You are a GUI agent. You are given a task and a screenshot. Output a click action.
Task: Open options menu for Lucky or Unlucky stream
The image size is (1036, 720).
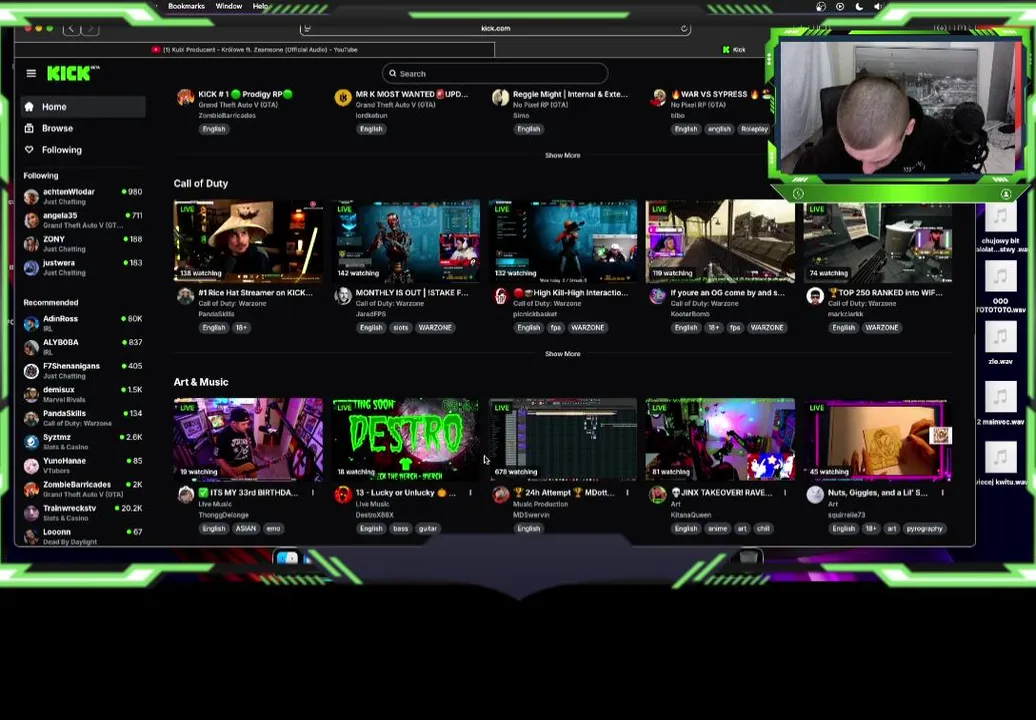tap(470, 493)
